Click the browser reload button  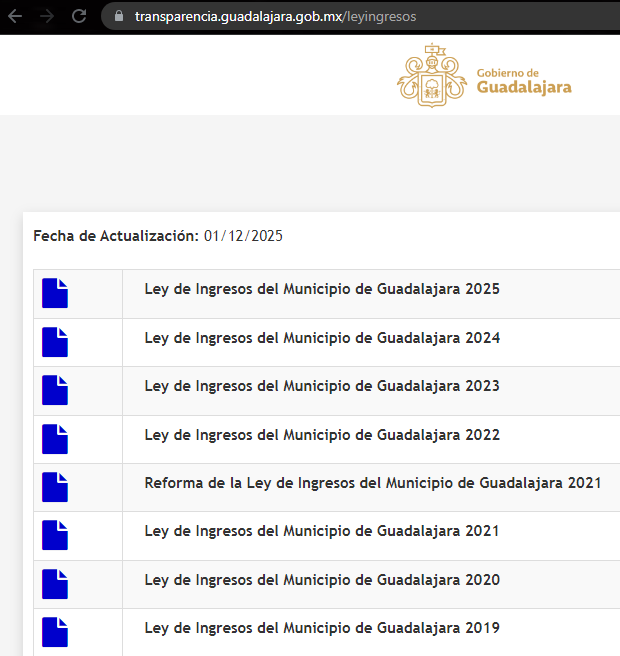tap(80, 16)
